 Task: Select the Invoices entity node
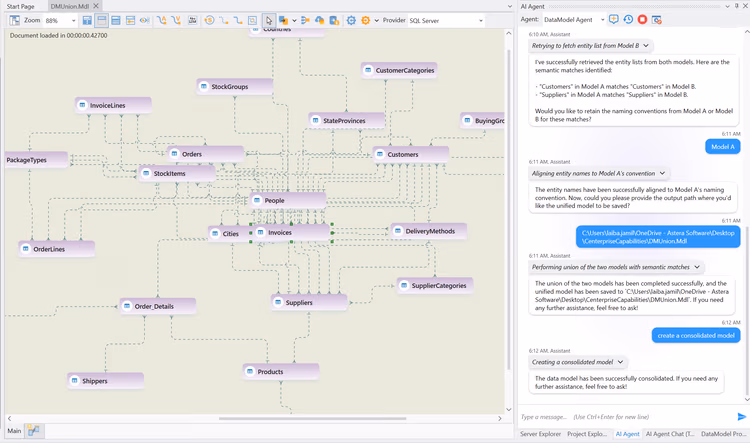coord(291,233)
